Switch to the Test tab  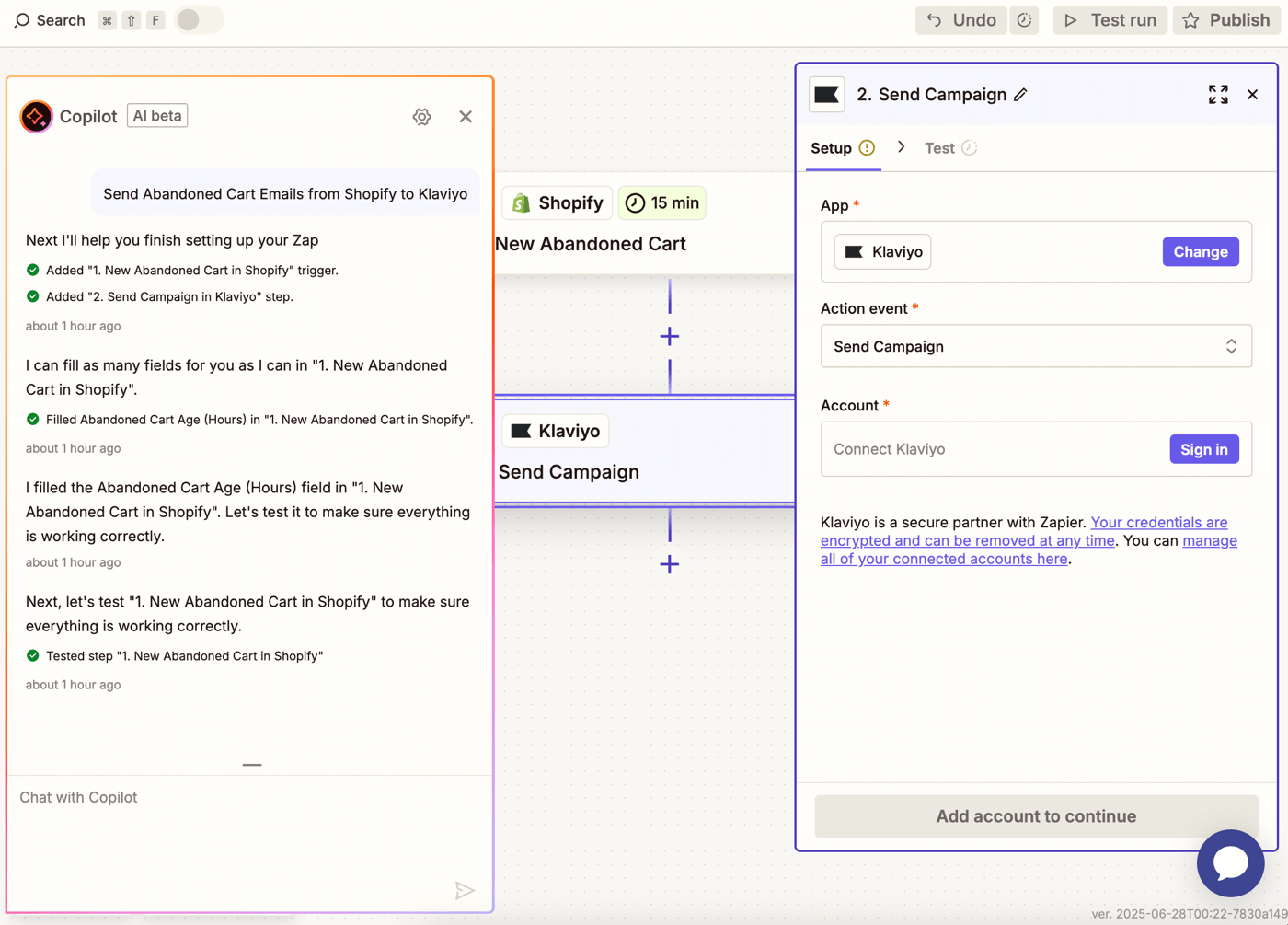[x=949, y=148]
